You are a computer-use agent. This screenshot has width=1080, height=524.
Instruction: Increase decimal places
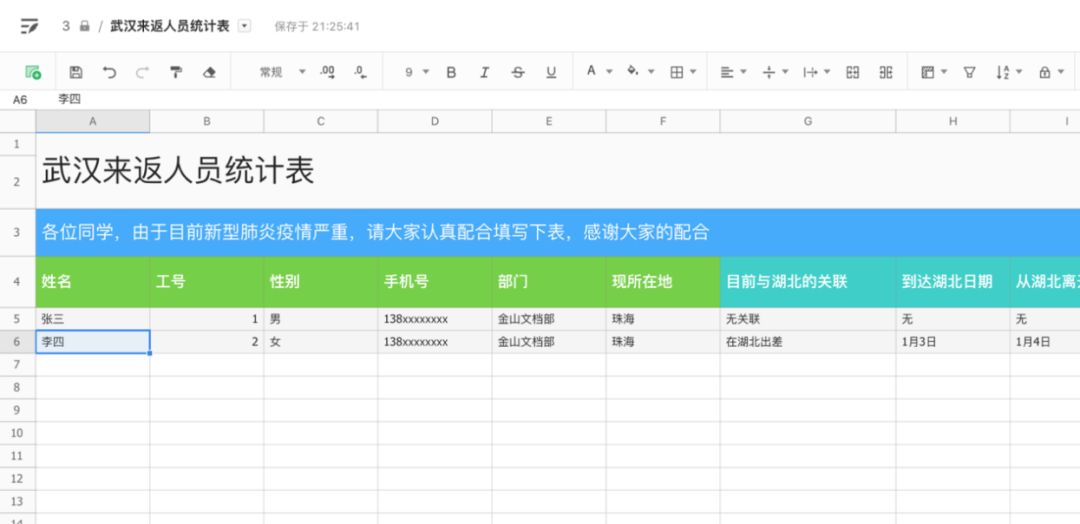coord(327,72)
